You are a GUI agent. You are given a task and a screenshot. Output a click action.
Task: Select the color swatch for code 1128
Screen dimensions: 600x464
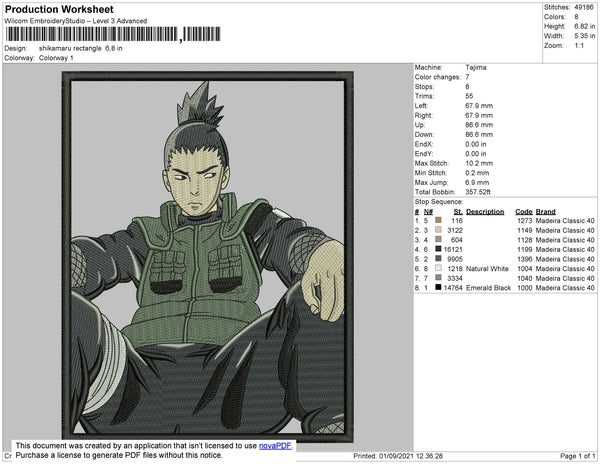click(438, 239)
